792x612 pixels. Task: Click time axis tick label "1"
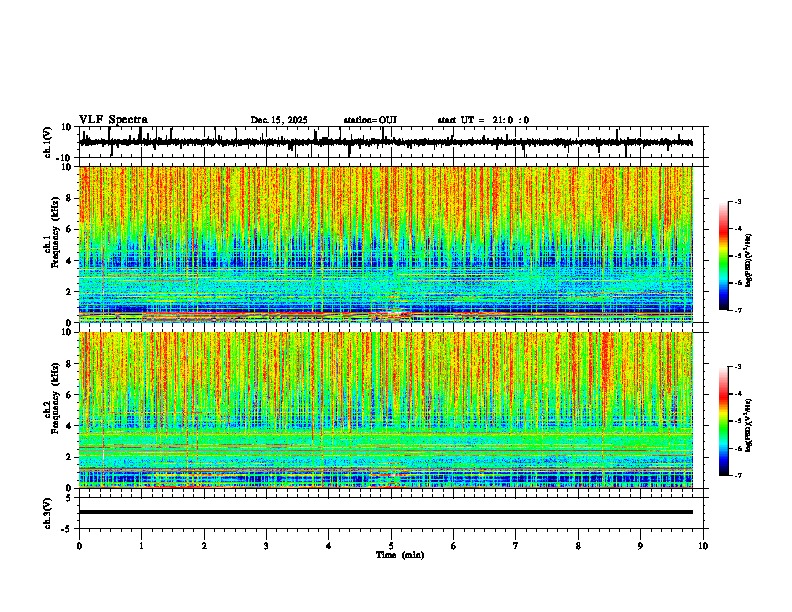click(142, 546)
